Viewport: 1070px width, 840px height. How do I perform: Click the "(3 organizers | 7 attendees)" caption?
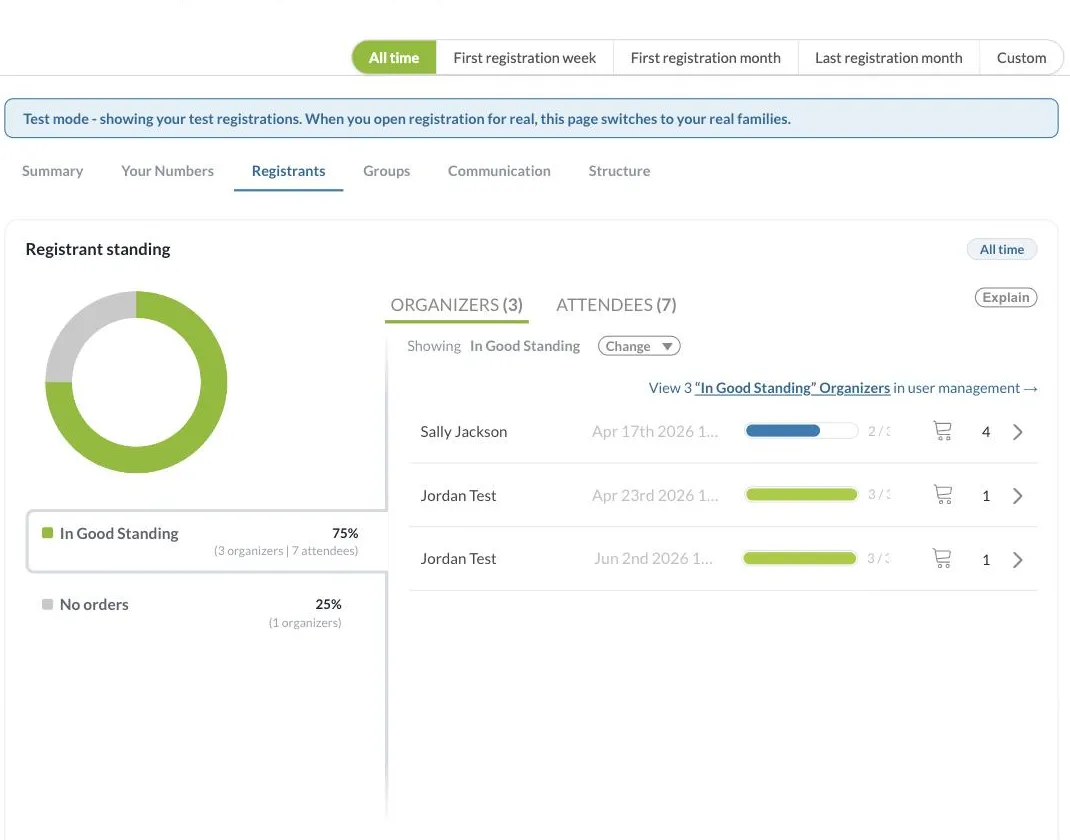[x=286, y=551]
